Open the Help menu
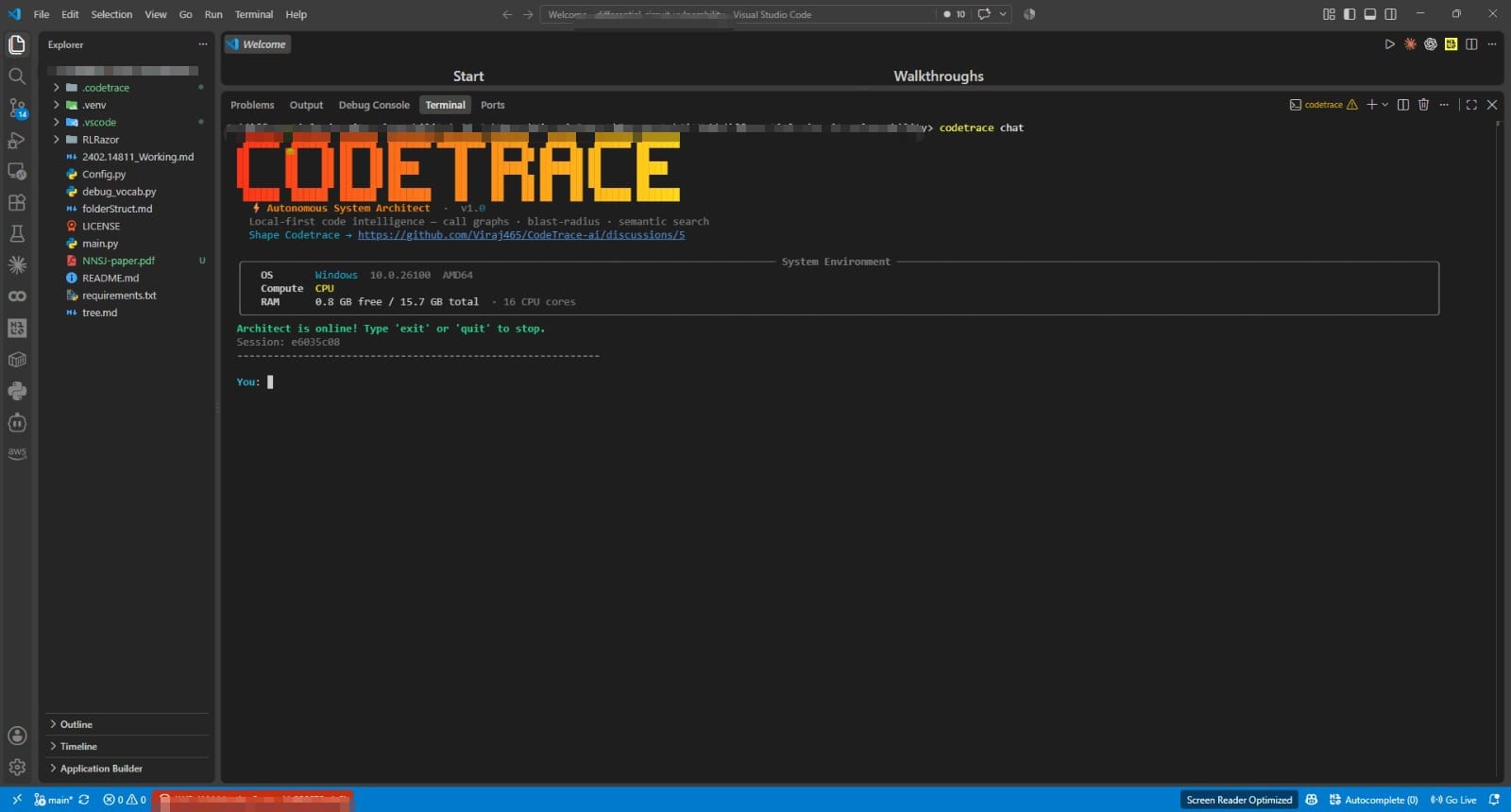This screenshot has width=1511, height=812. [297, 14]
